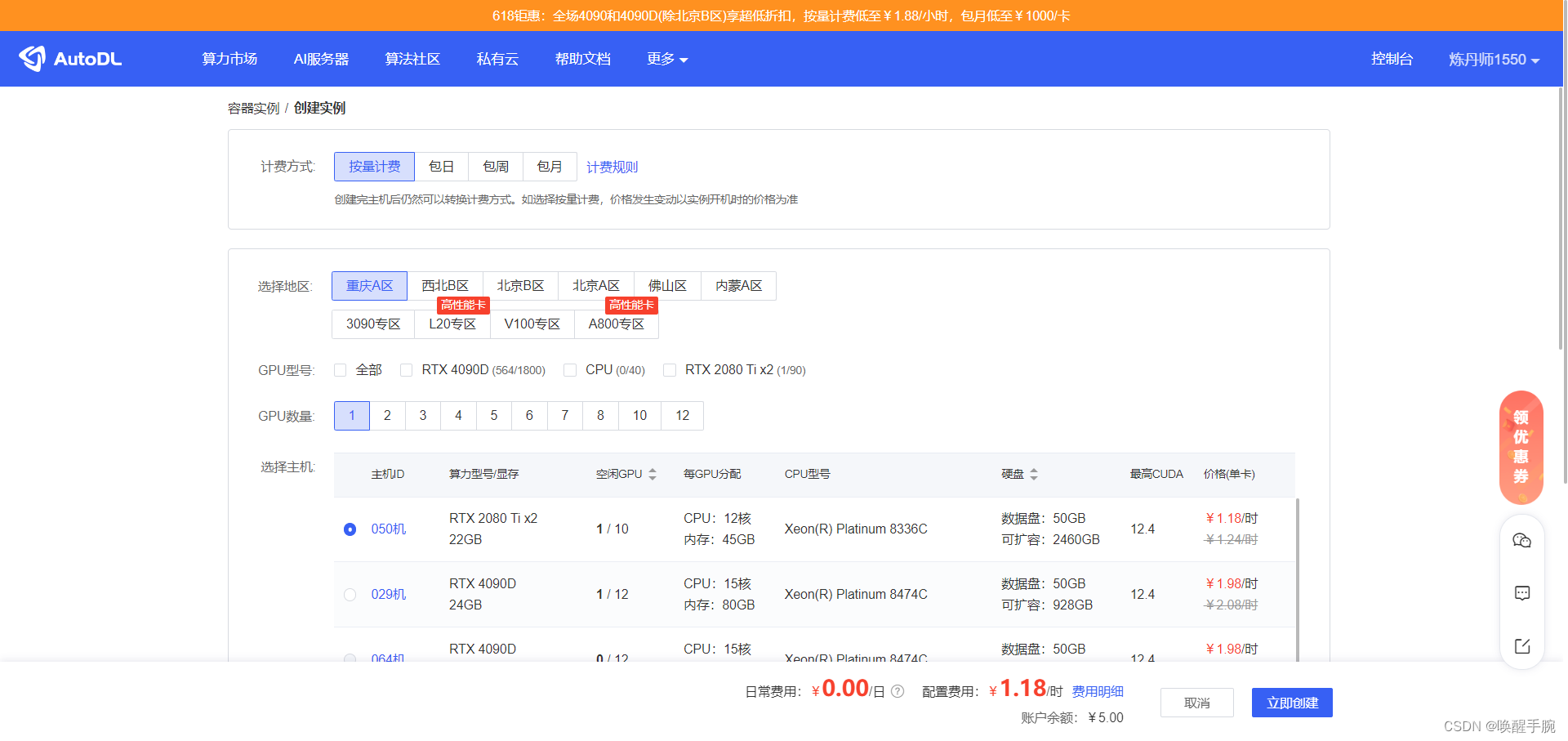Set GPU count to 4

[458, 416]
